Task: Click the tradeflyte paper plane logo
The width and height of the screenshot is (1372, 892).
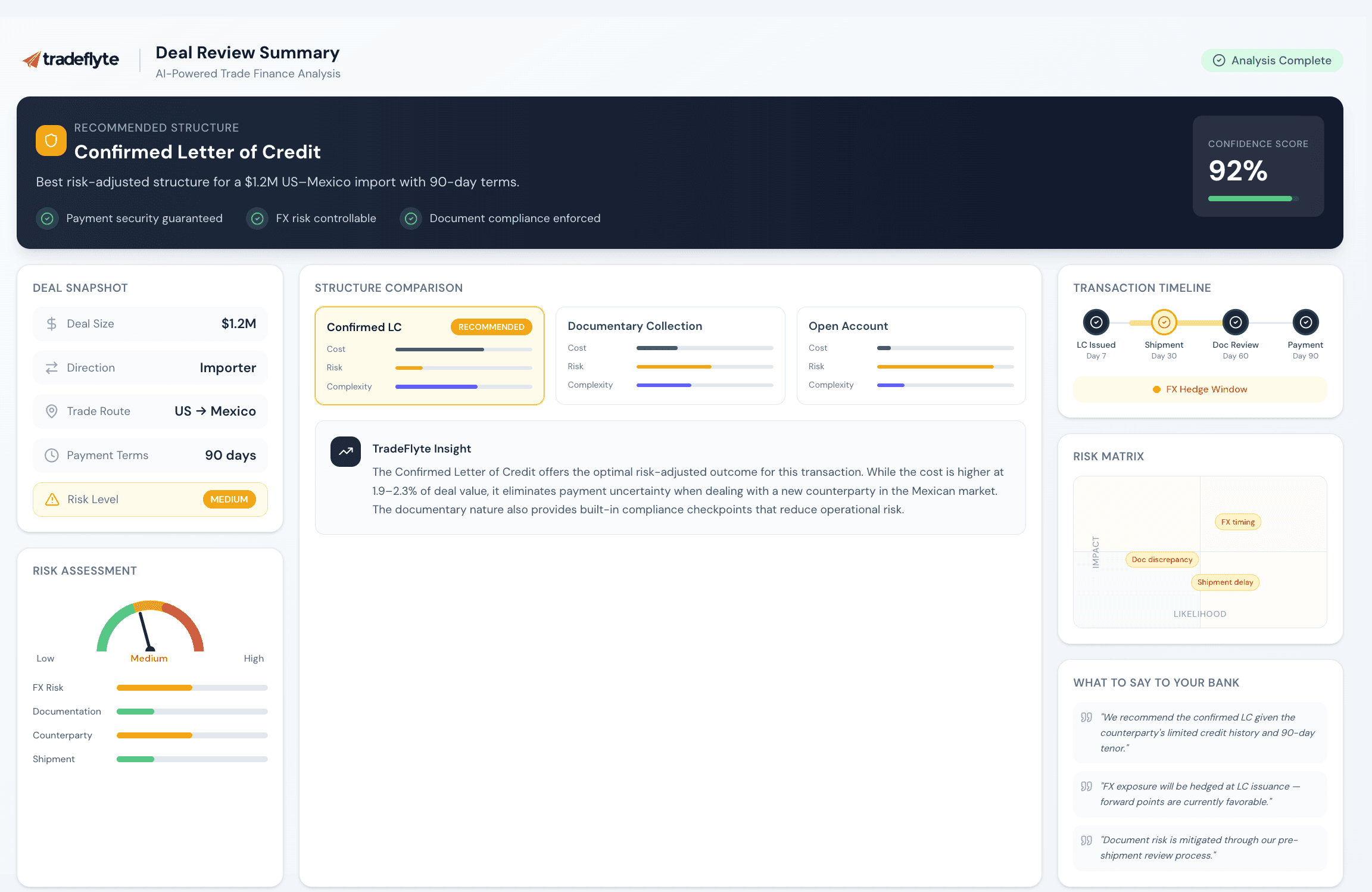Action: pos(32,60)
